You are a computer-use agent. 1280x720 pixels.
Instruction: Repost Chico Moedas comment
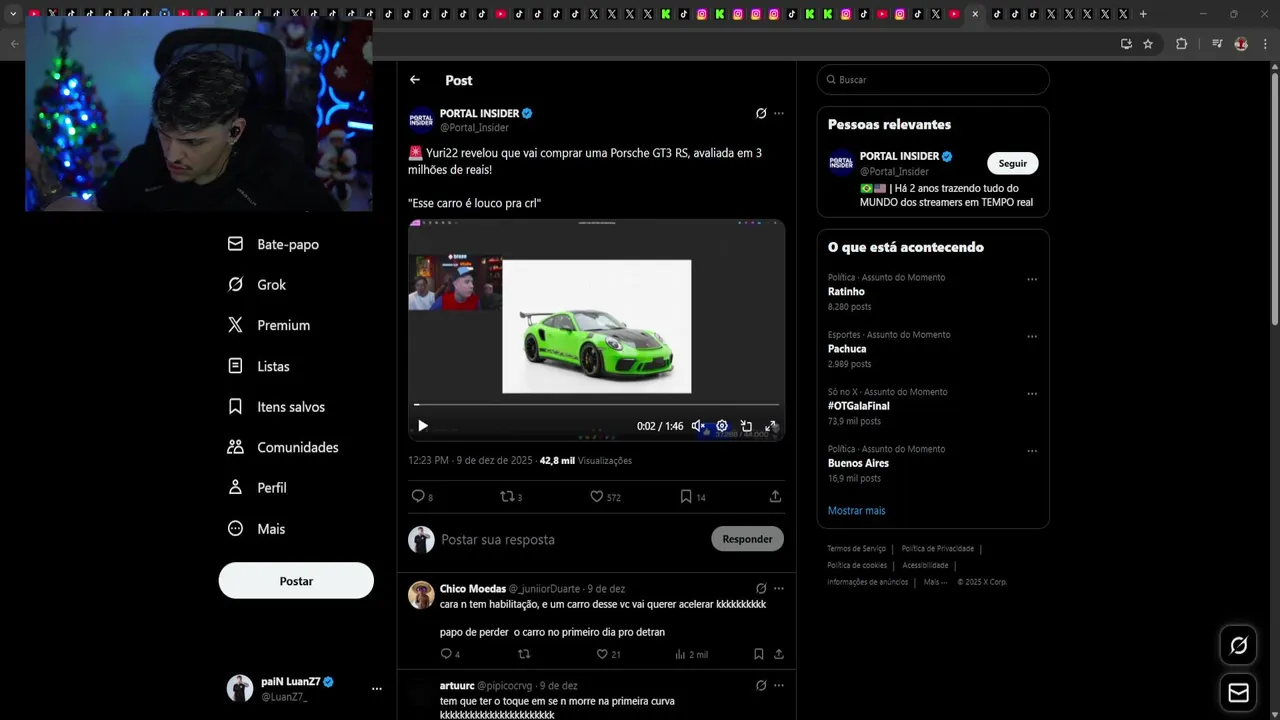click(x=523, y=654)
